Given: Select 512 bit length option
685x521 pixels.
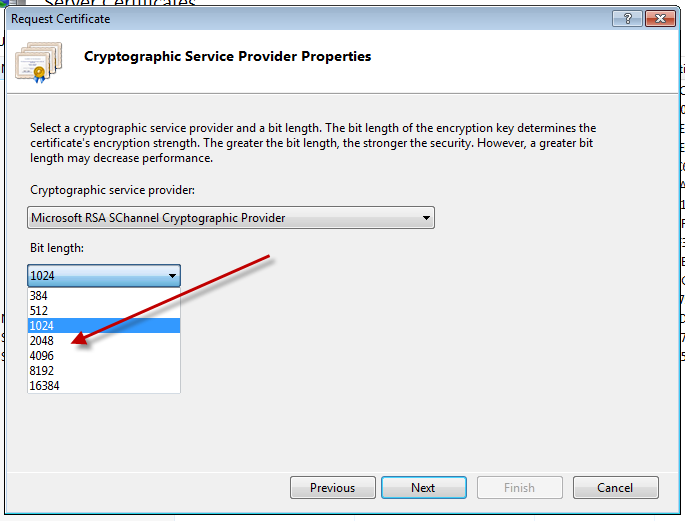Looking at the screenshot, I should tap(40, 311).
